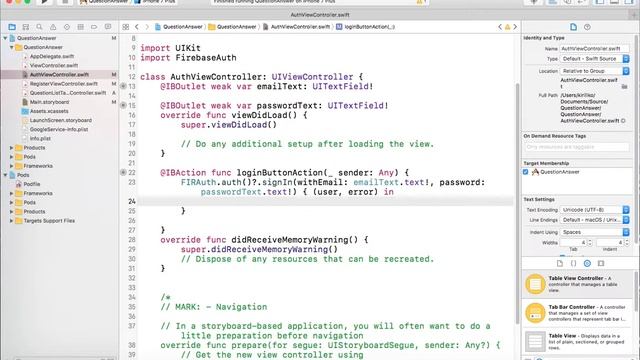The height and width of the screenshot is (360, 640).
Task: Toggle outlet connection circle on line 15
Action: (x=123, y=105)
